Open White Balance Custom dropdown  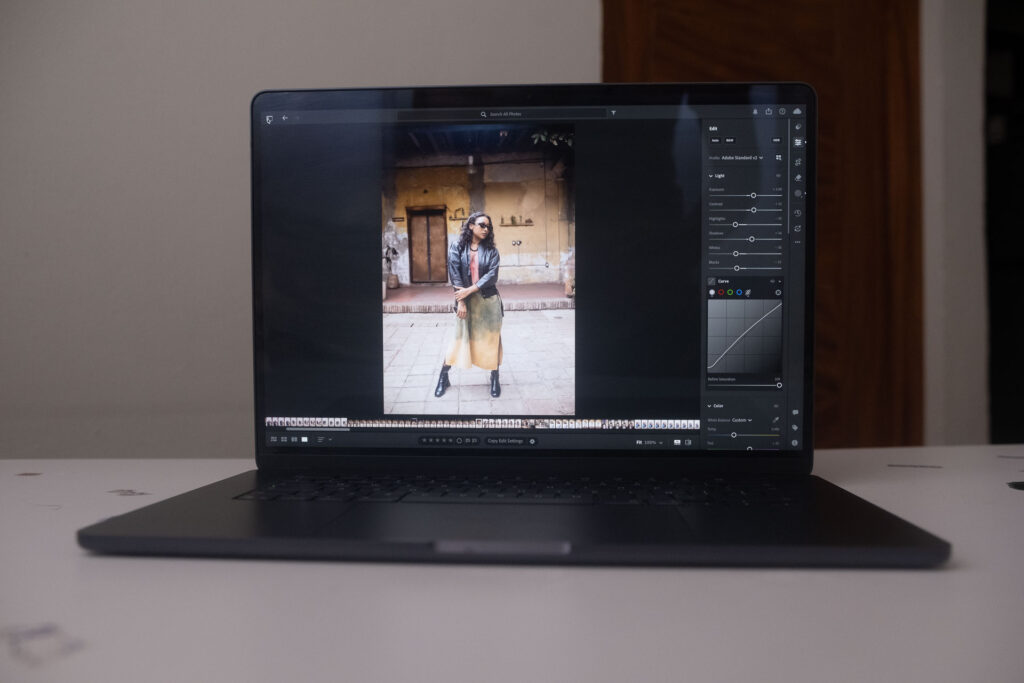click(x=742, y=420)
